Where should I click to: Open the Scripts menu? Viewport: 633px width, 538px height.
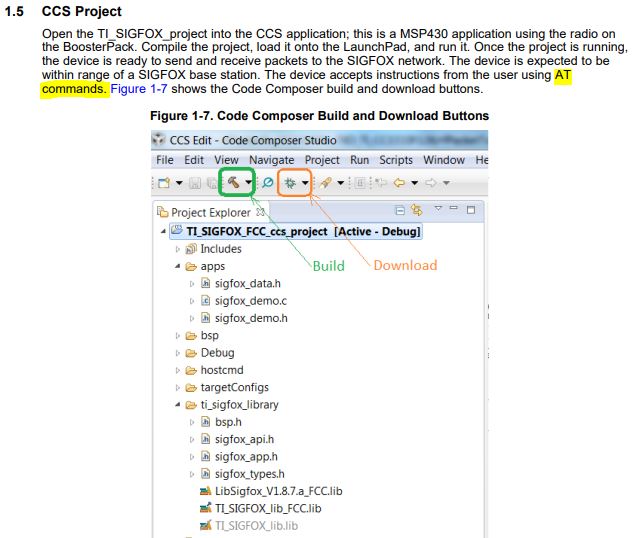(x=396, y=161)
